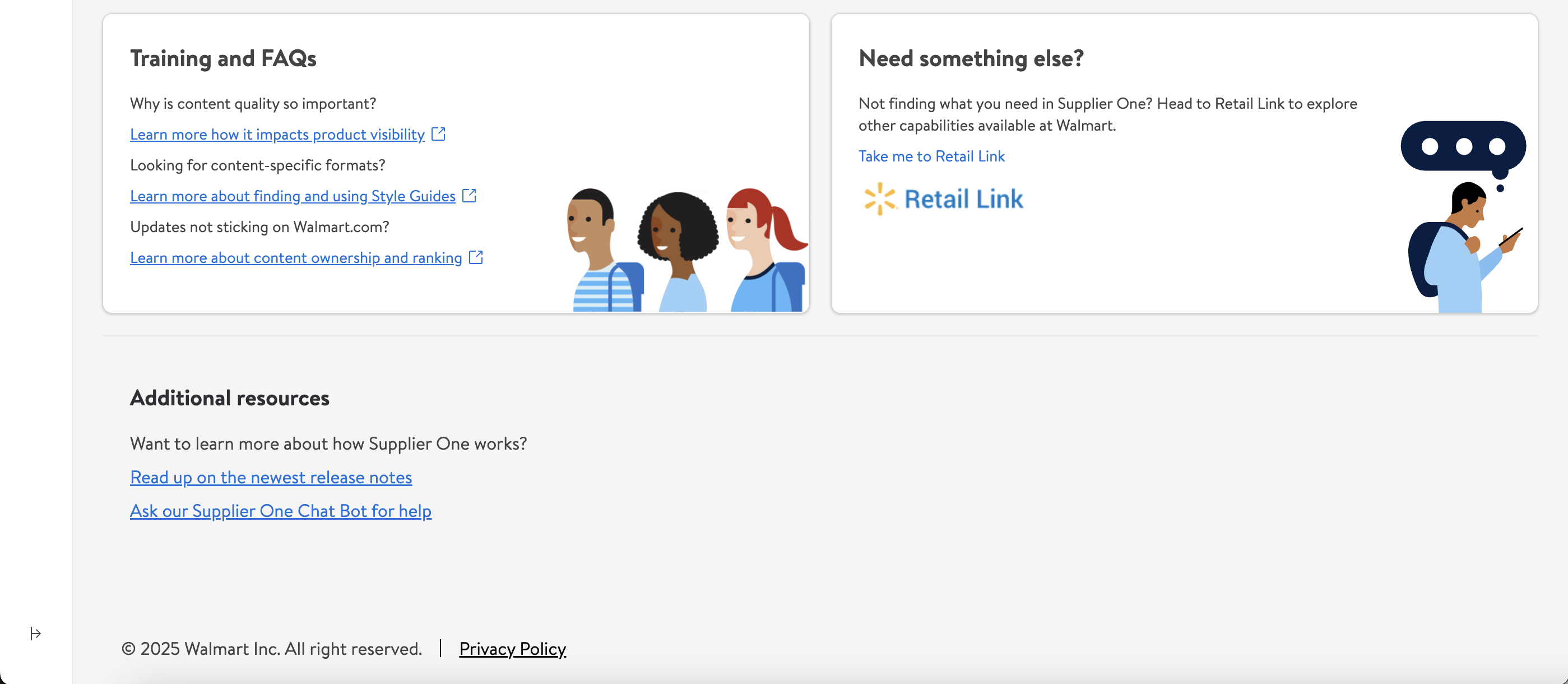Open 'Learn more how it impacts product visibility'
This screenshot has height=684, width=1568.
(277, 135)
